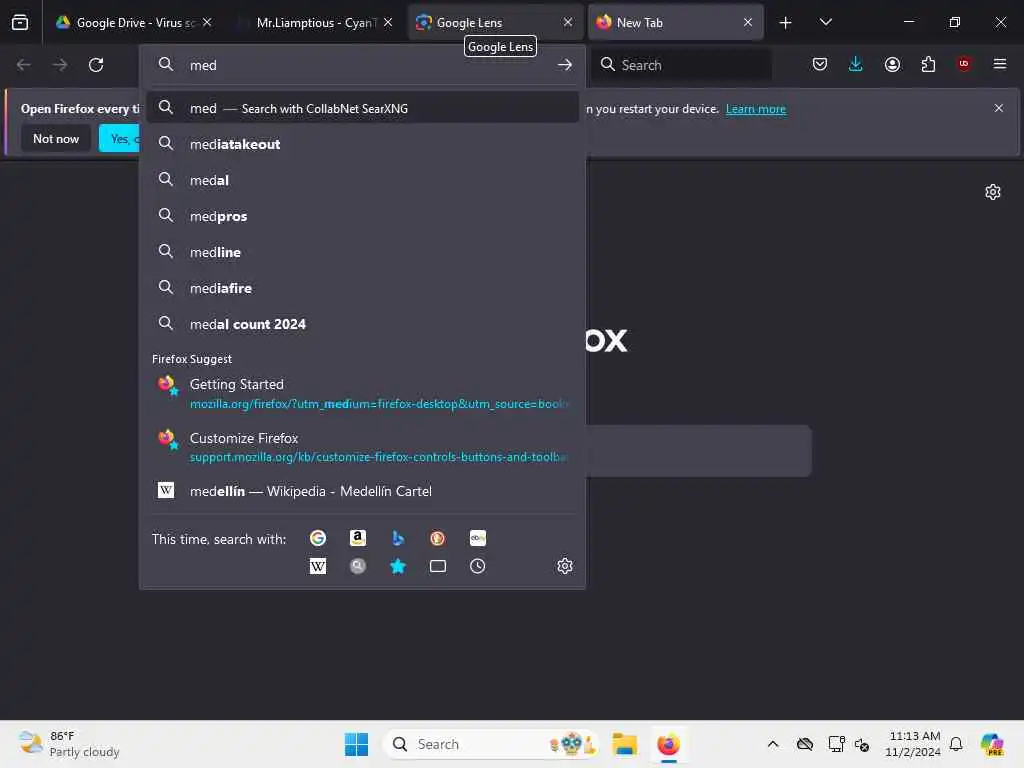This screenshot has height=768, width=1024.
Task: Search this time with eBay
Action: point(477,537)
